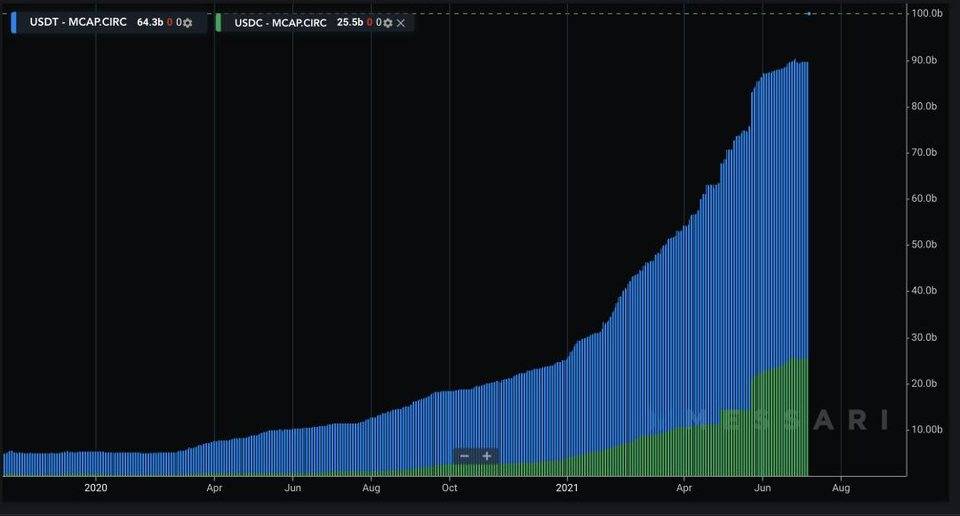Click the 2020 label on time axis

(96, 488)
